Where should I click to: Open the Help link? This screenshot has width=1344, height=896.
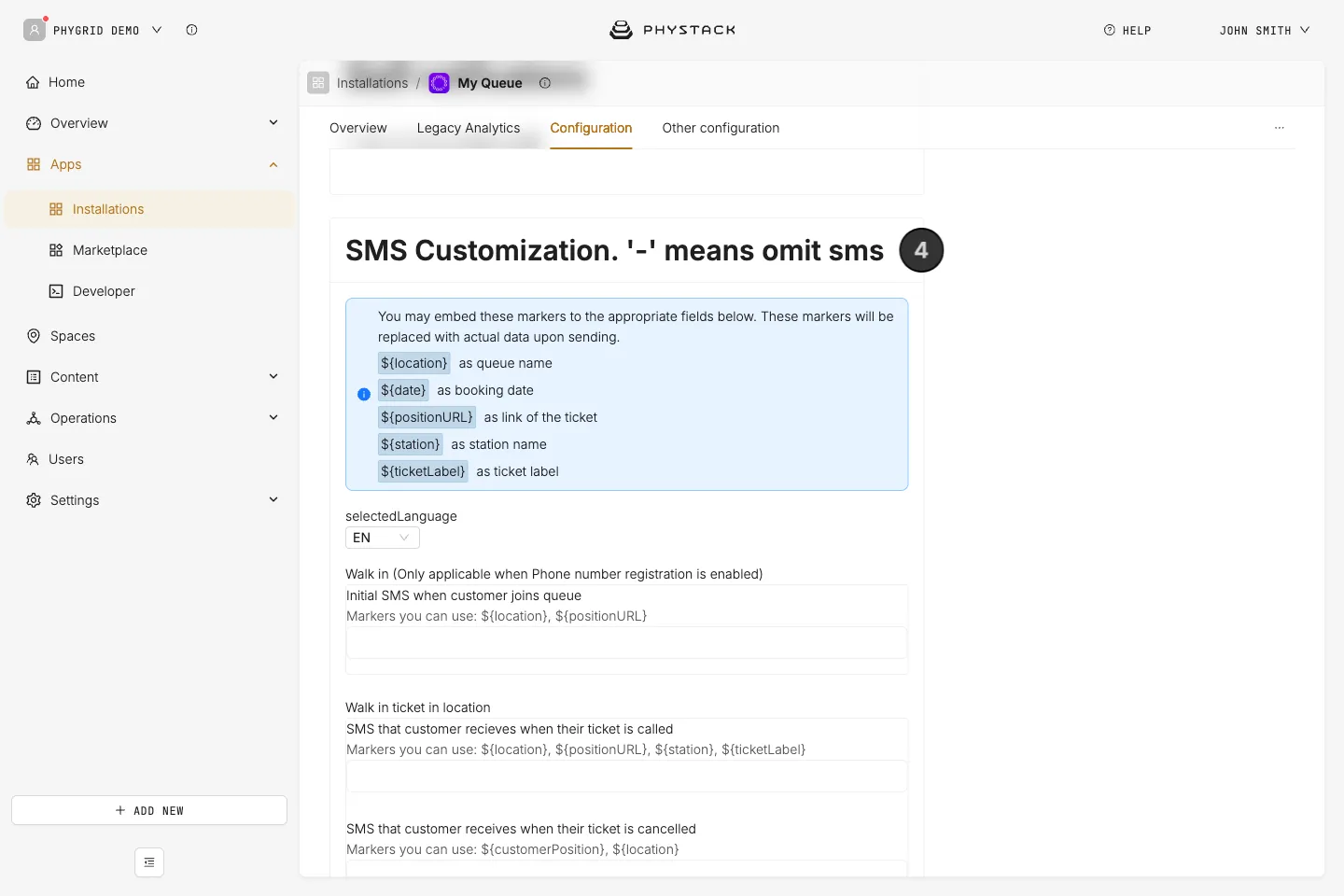point(1127,30)
